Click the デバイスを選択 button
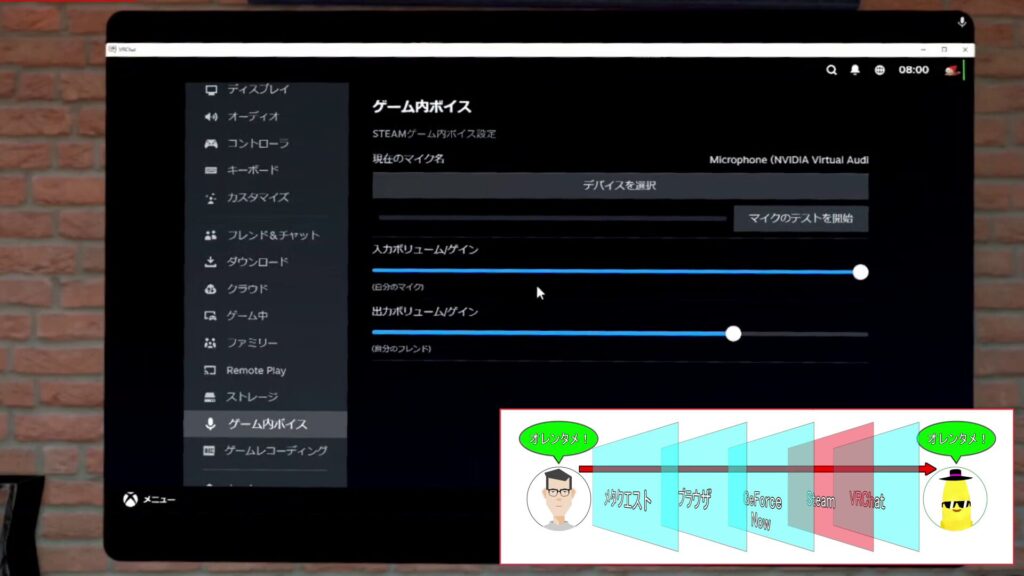This screenshot has height=576, width=1024. pyautogui.click(x=620, y=185)
